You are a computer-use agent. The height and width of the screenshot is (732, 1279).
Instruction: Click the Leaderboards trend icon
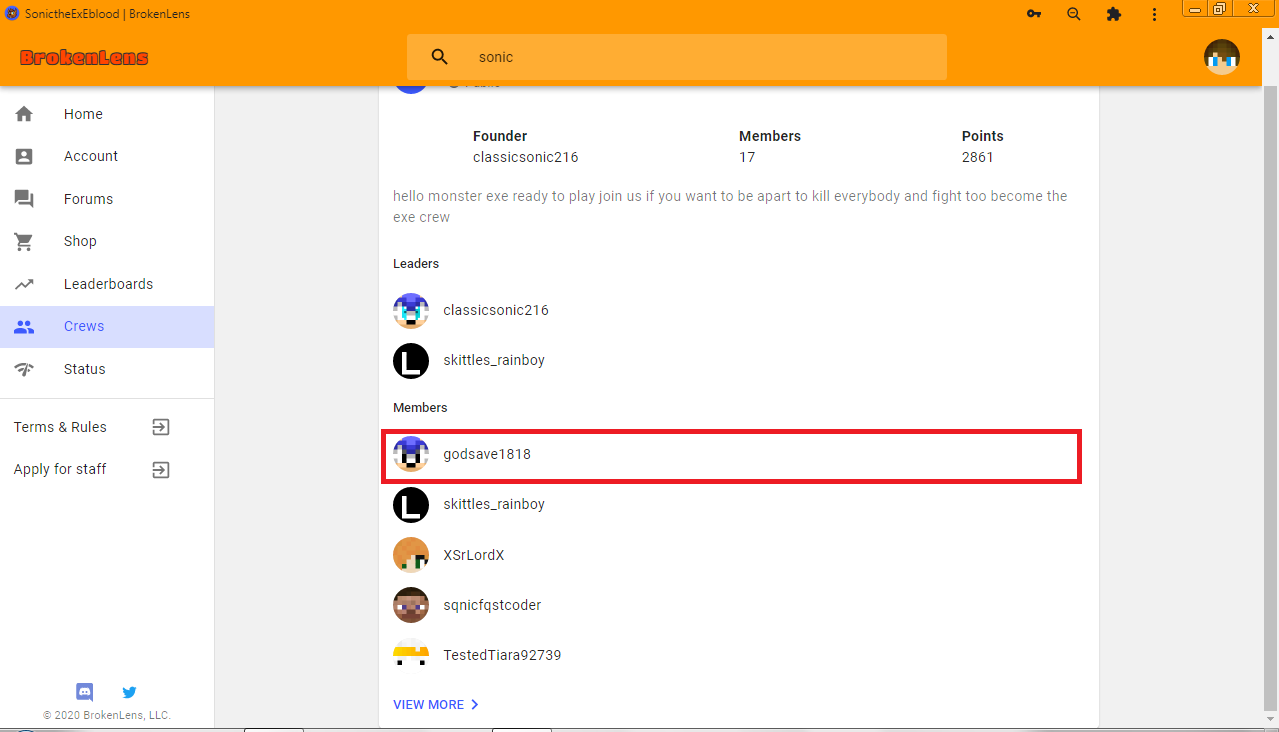24,284
